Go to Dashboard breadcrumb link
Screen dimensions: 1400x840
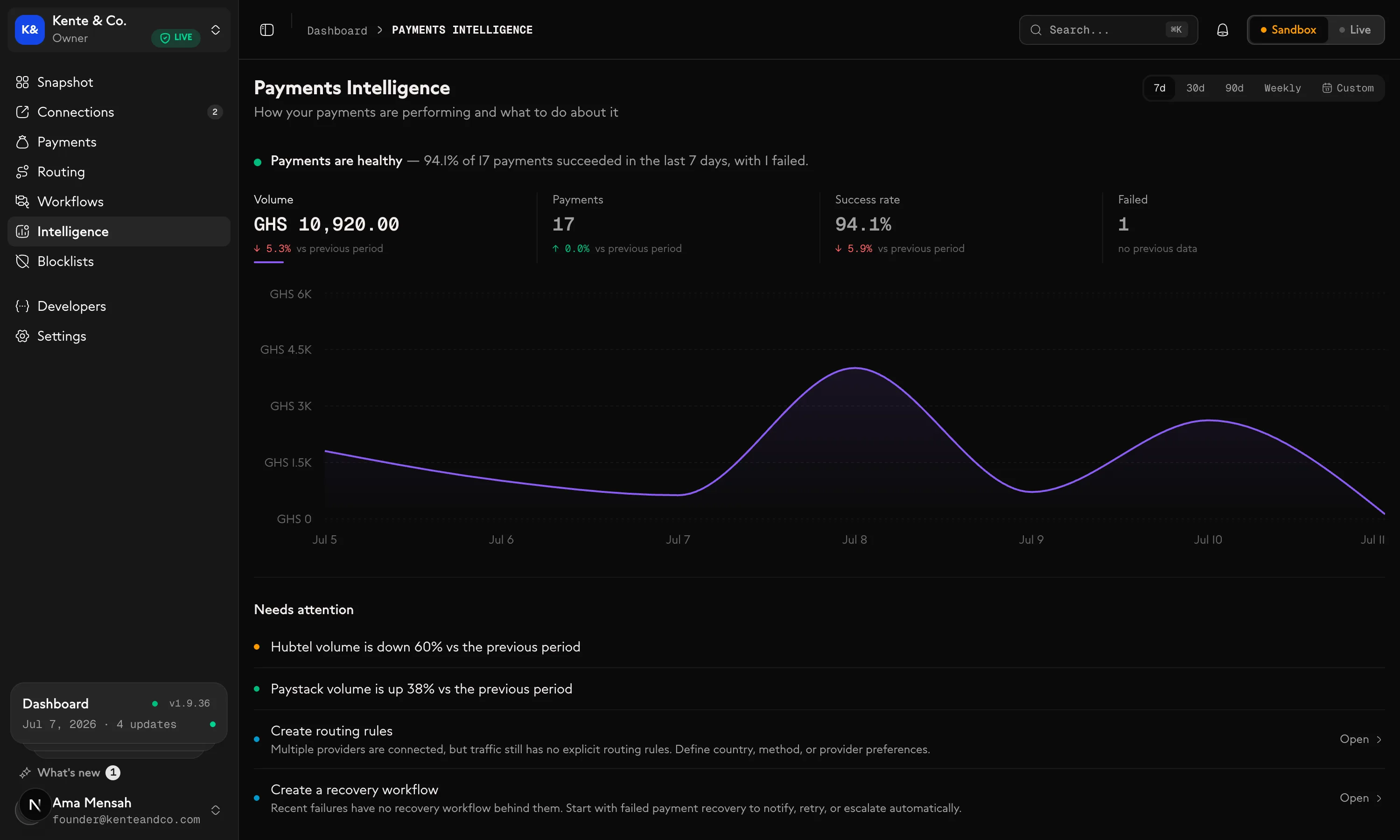click(337, 30)
